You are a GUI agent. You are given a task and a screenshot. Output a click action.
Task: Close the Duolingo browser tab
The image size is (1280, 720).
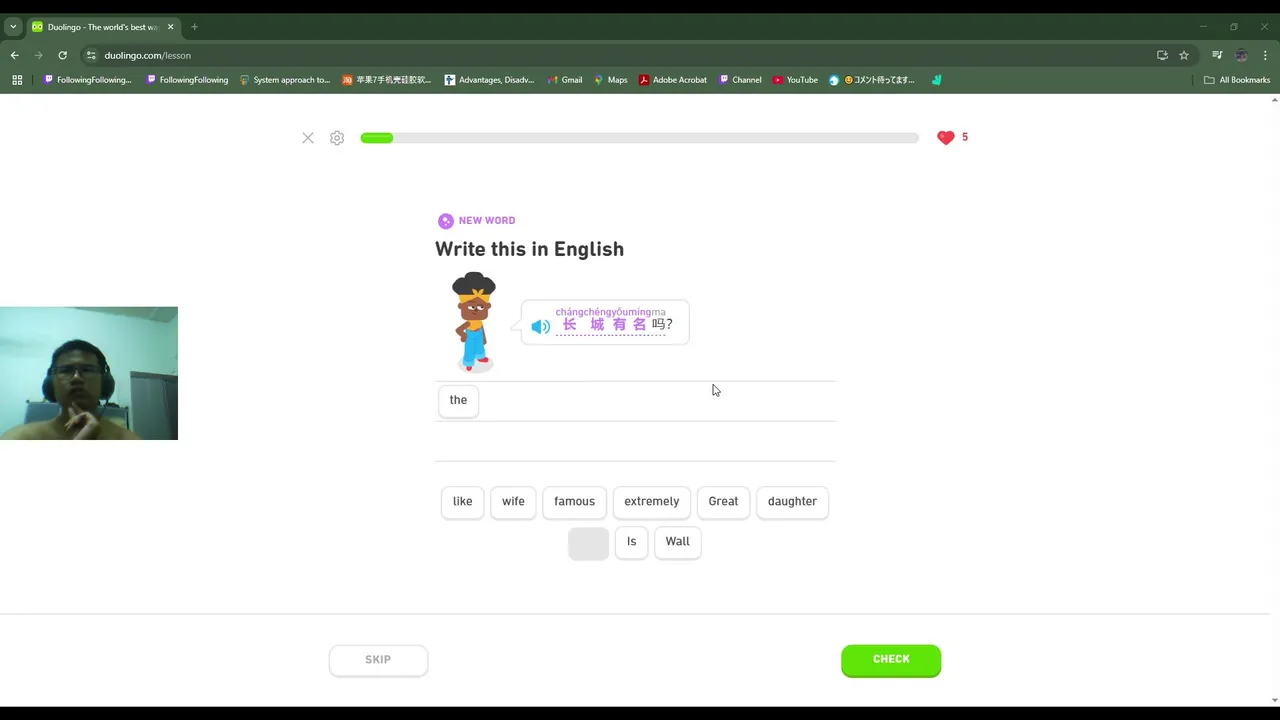click(170, 27)
